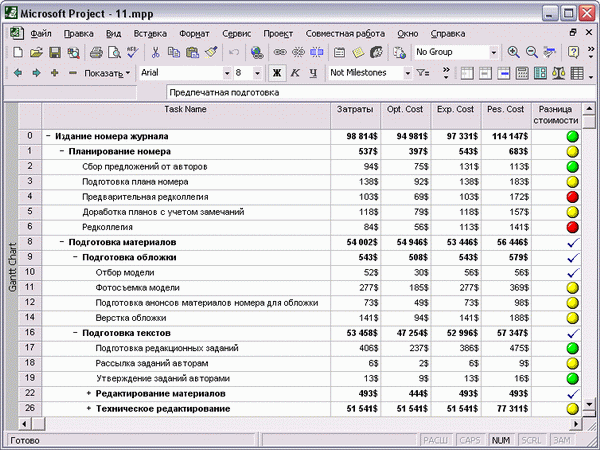Run the Spelling check icon
Screen dimensions: 600x450
[132, 52]
